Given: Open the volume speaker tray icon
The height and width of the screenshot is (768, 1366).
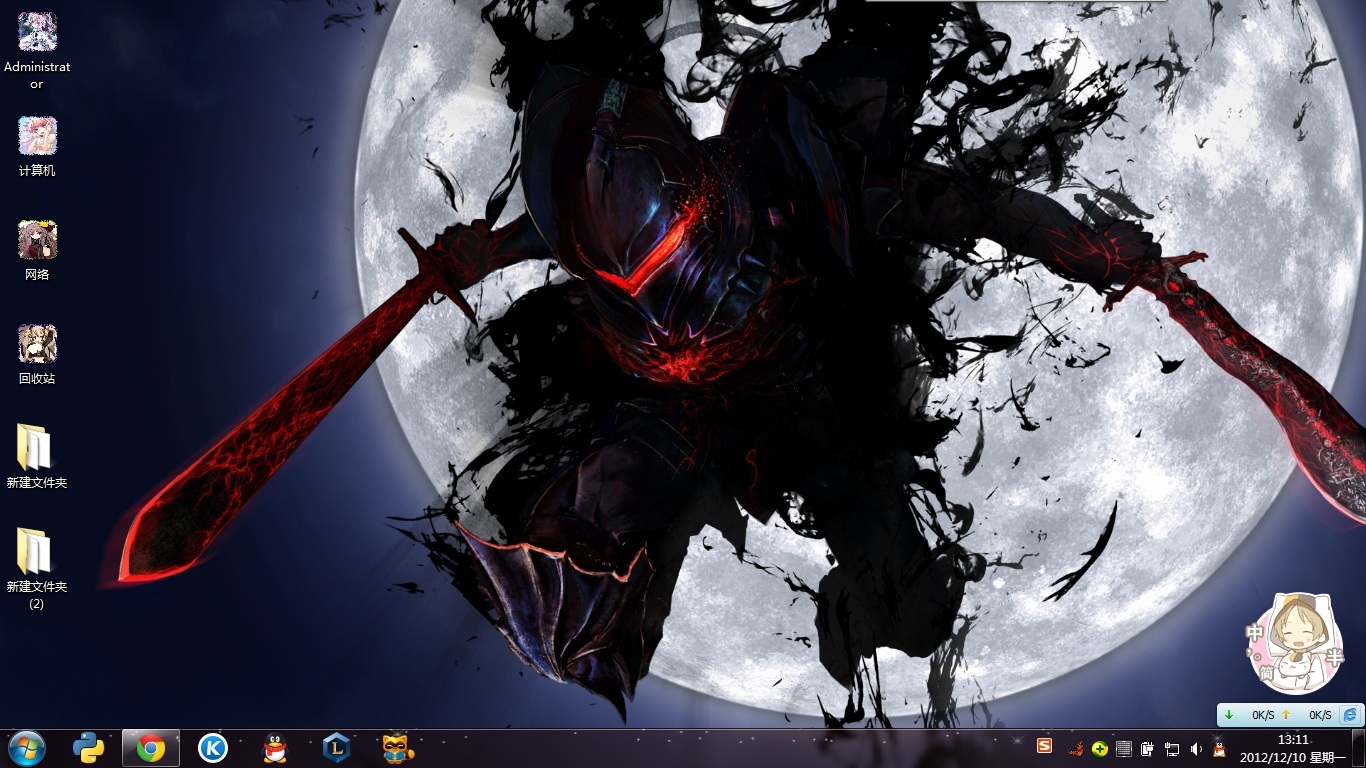Looking at the screenshot, I should pos(1196,749).
